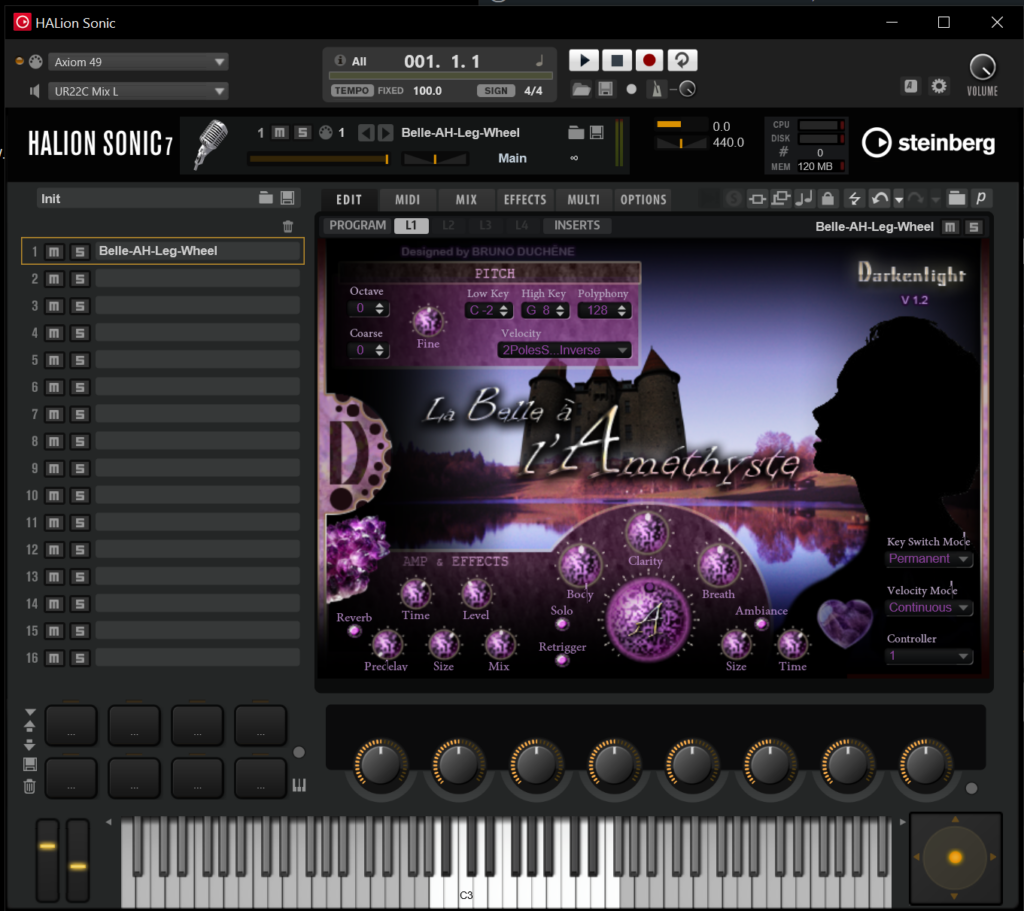Image resolution: width=1024 pixels, height=911 pixels.
Task: Click the p icon in edit toolbar
Action: (981, 199)
